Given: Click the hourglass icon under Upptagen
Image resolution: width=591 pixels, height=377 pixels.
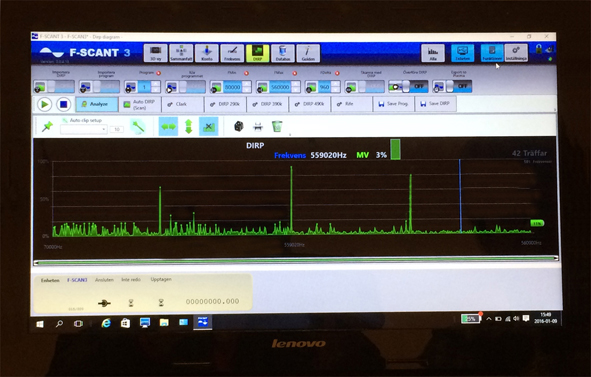Looking at the screenshot, I should (161, 303).
